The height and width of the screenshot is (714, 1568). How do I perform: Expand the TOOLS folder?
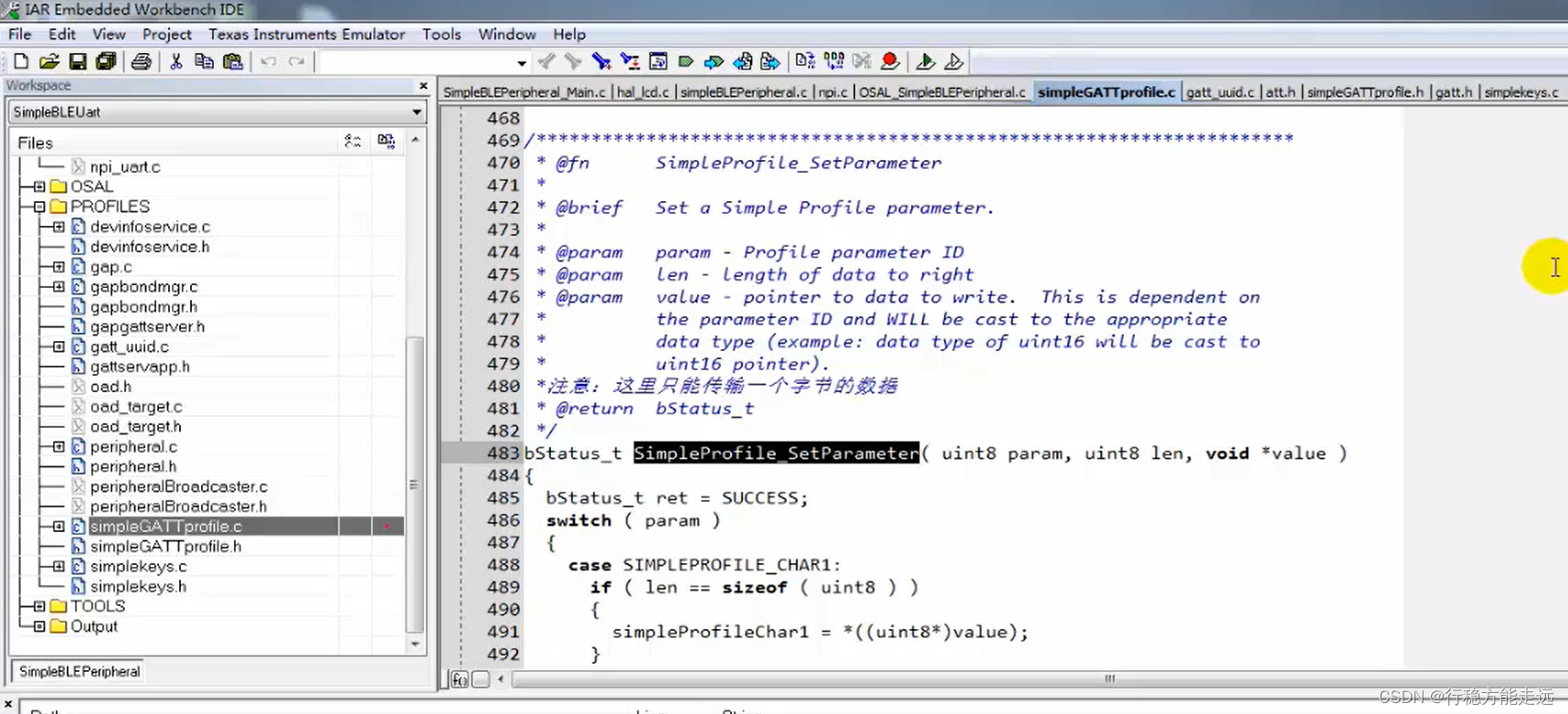tap(39, 606)
